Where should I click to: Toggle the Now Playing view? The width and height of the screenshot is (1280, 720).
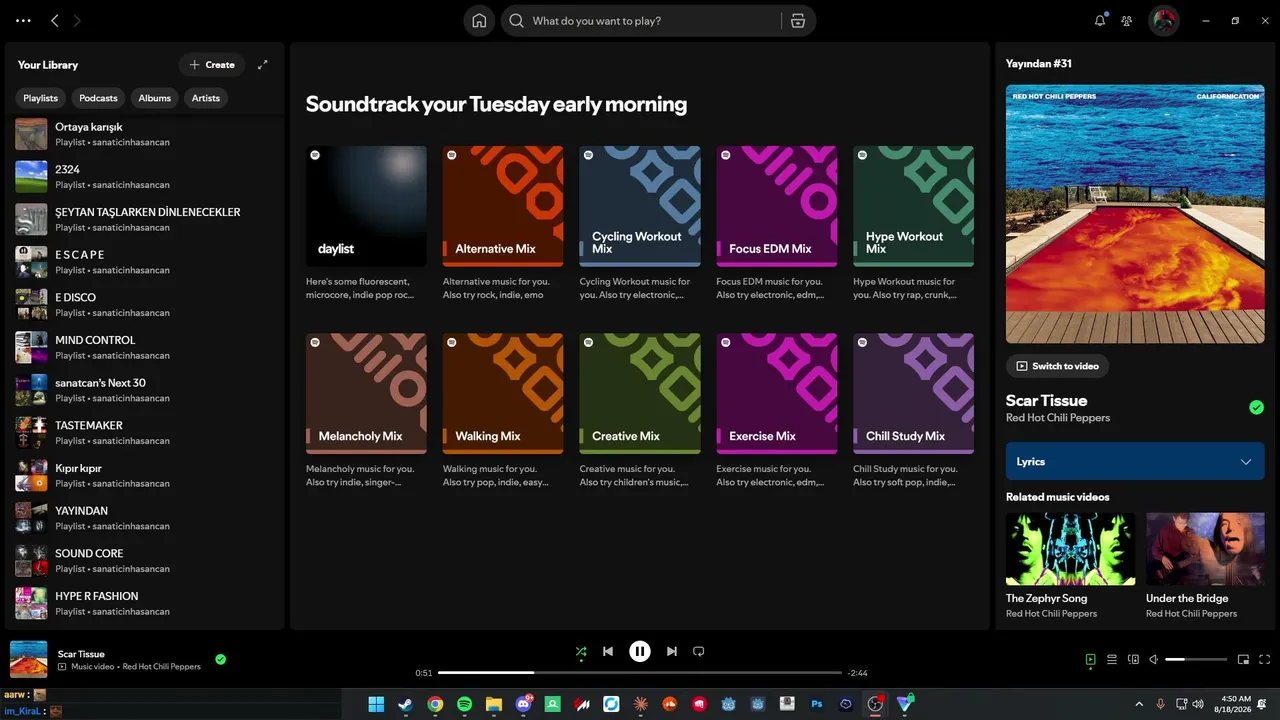(1090, 659)
